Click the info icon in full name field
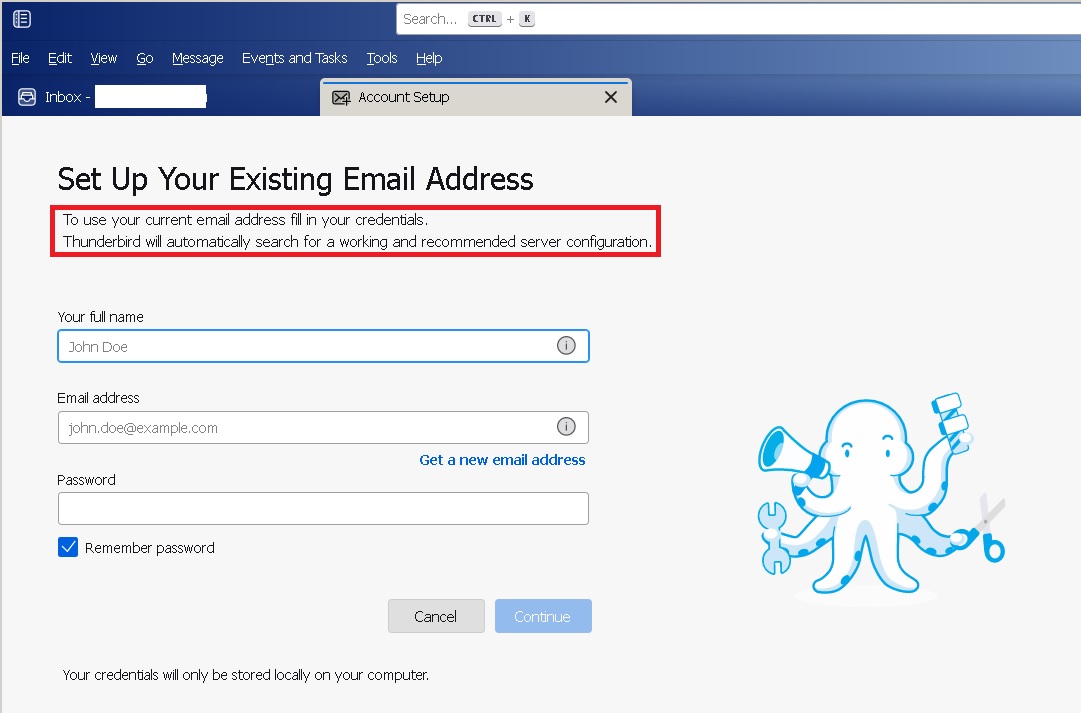 [x=566, y=346]
